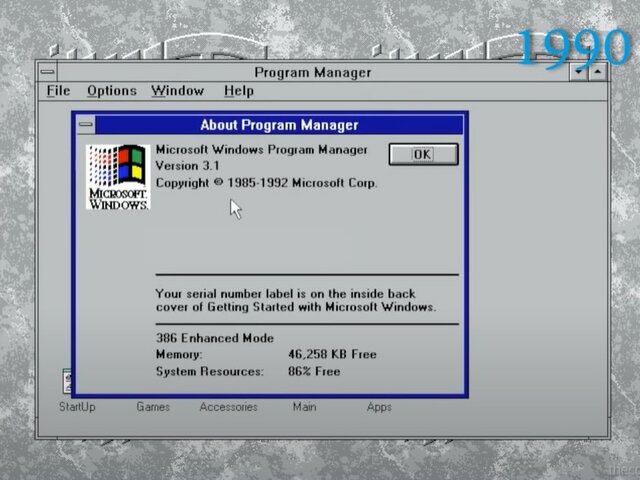The width and height of the screenshot is (640, 480).
Task: Select the Main program group label
Action: pyautogui.click(x=304, y=407)
